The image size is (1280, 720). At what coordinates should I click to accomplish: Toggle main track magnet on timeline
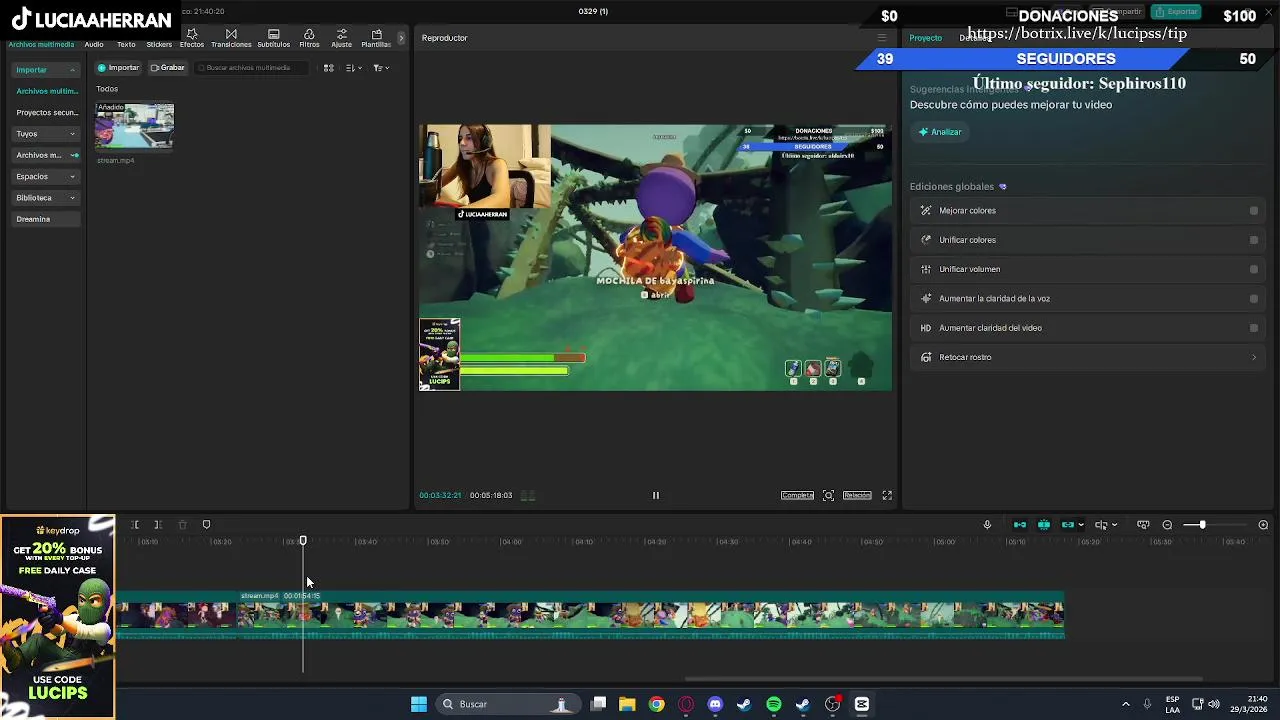click(1020, 525)
